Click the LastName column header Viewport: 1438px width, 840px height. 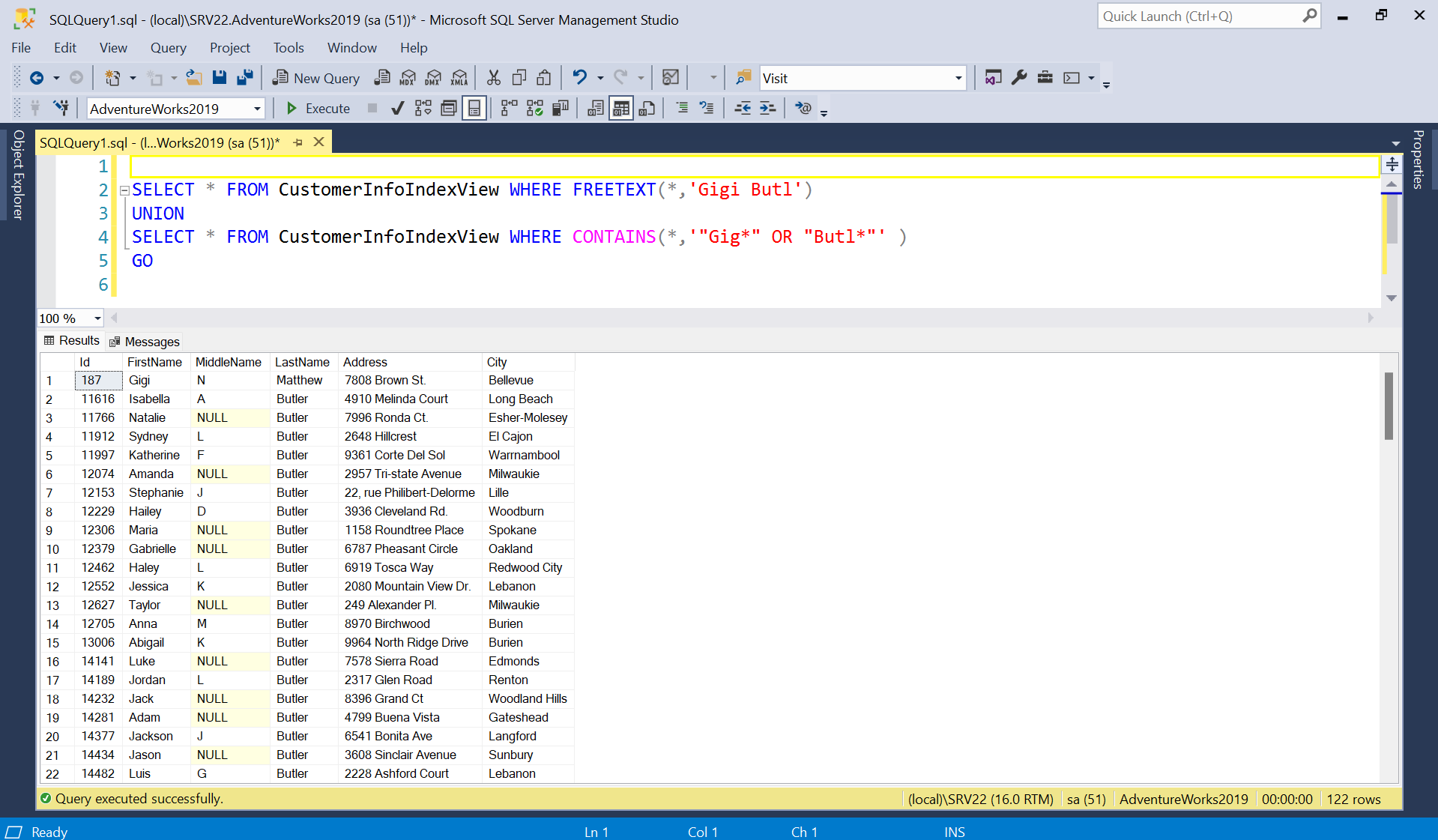303,362
